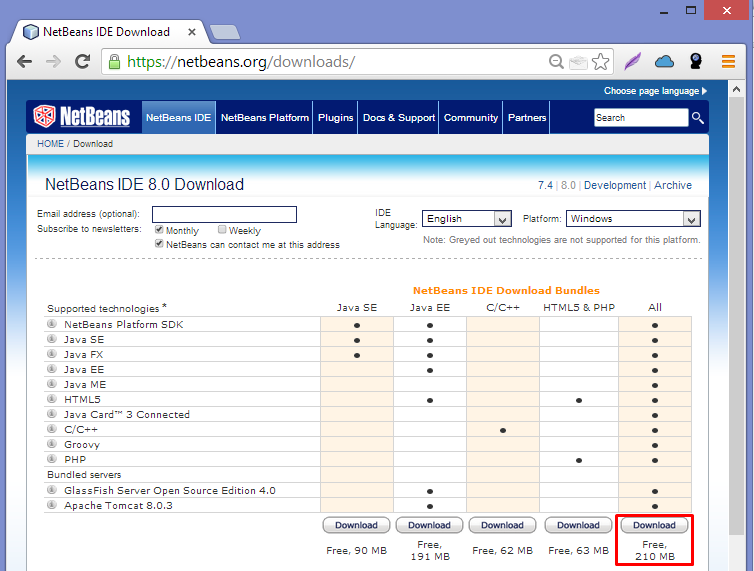
Task: Open the Partners nav tab
Action: [527, 117]
